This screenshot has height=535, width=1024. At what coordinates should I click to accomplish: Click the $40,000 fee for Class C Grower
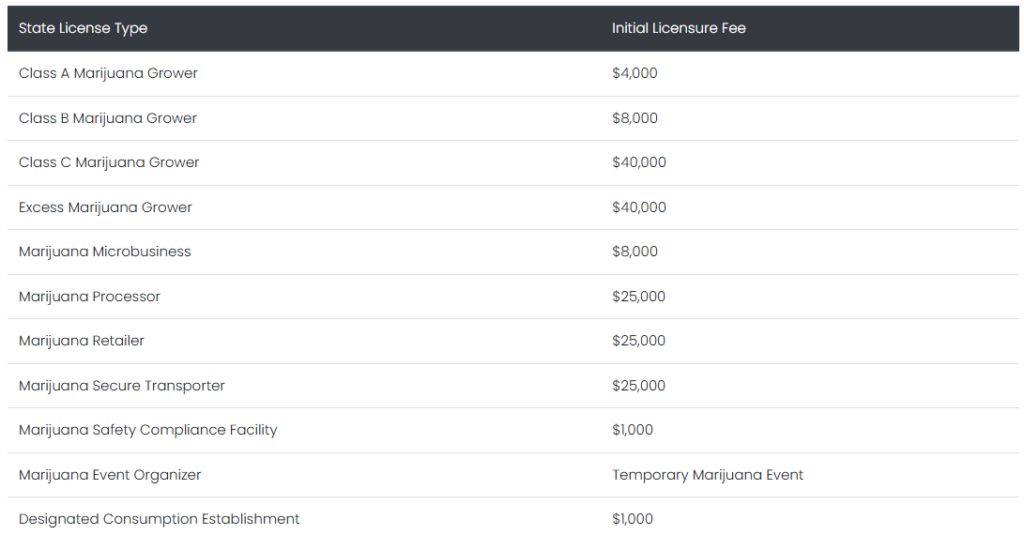pyautogui.click(x=639, y=162)
